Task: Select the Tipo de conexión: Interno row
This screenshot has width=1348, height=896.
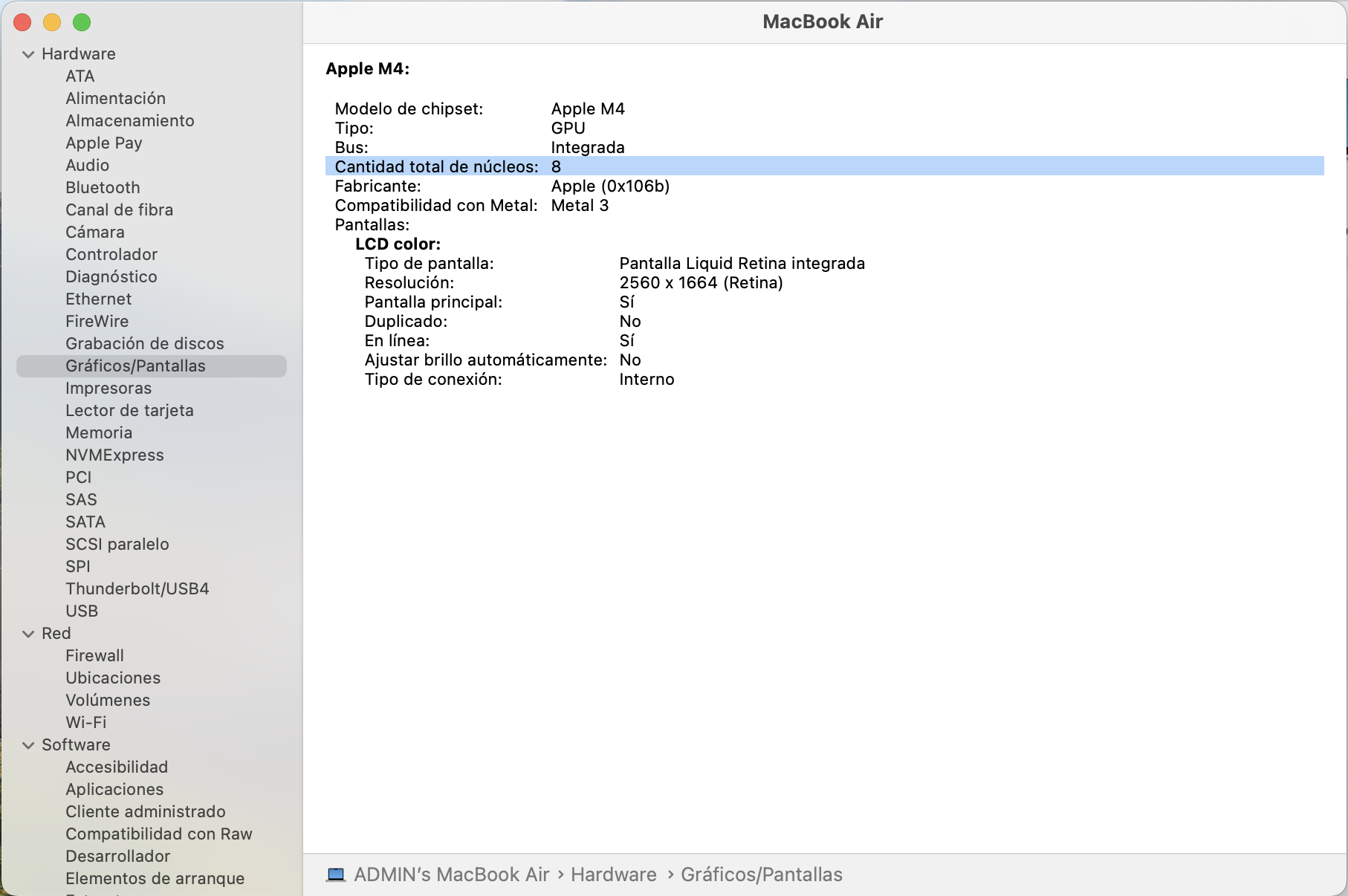Action: tap(825, 379)
